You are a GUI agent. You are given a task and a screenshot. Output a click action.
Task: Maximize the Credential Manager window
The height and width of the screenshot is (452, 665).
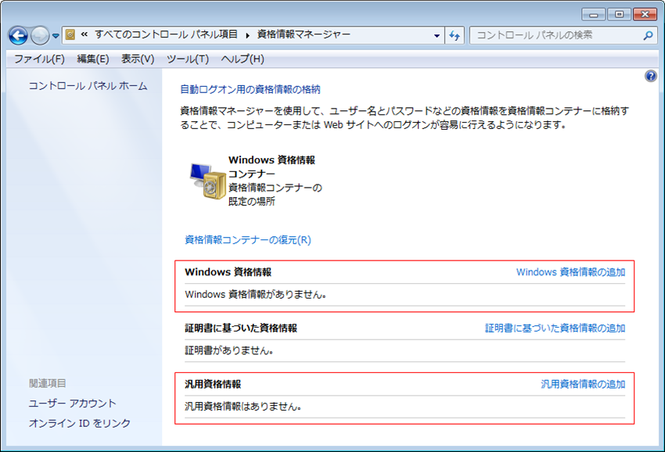pos(619,14)
